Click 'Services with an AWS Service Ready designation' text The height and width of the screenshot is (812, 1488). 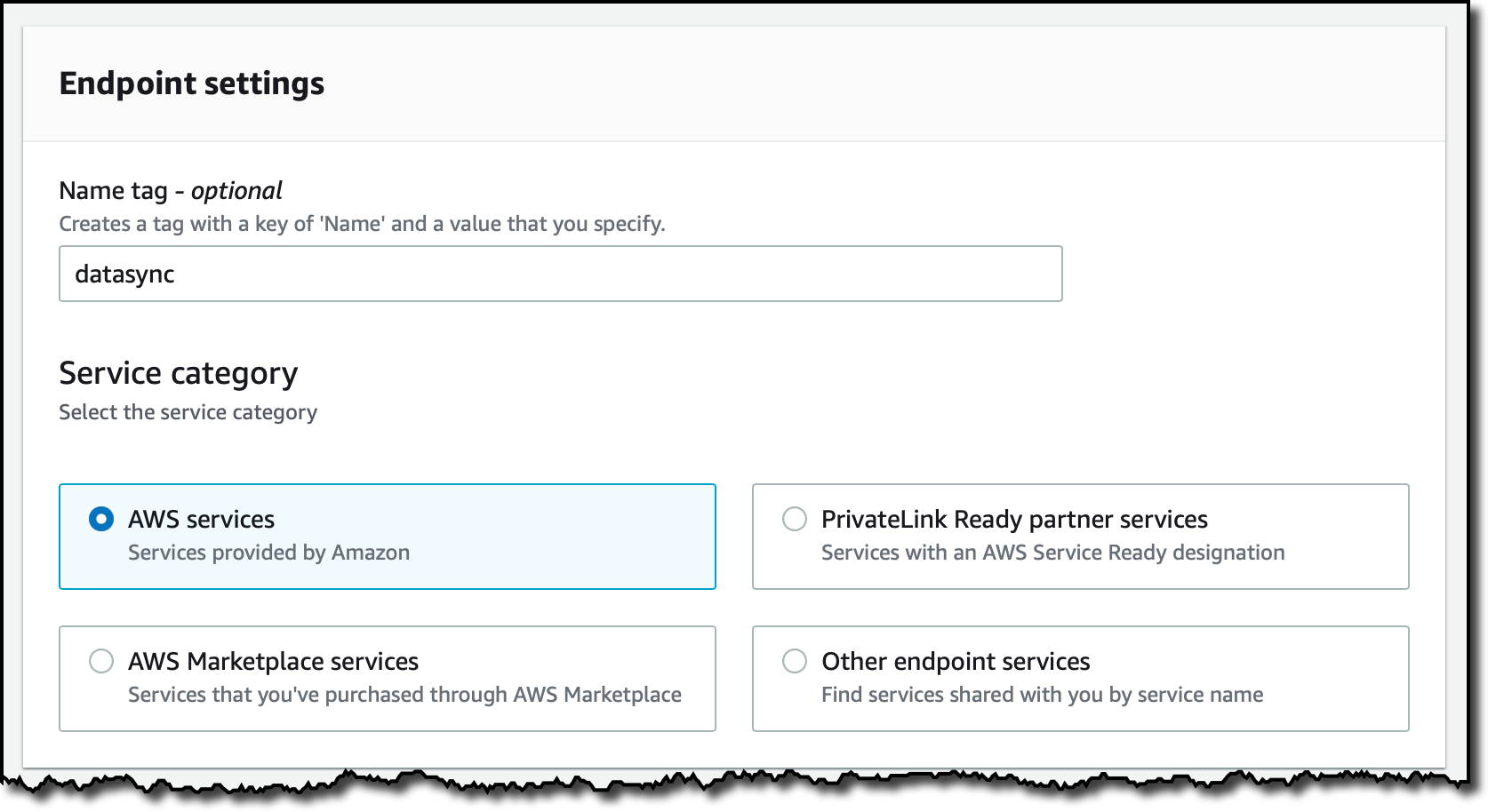pos(1052,553)
